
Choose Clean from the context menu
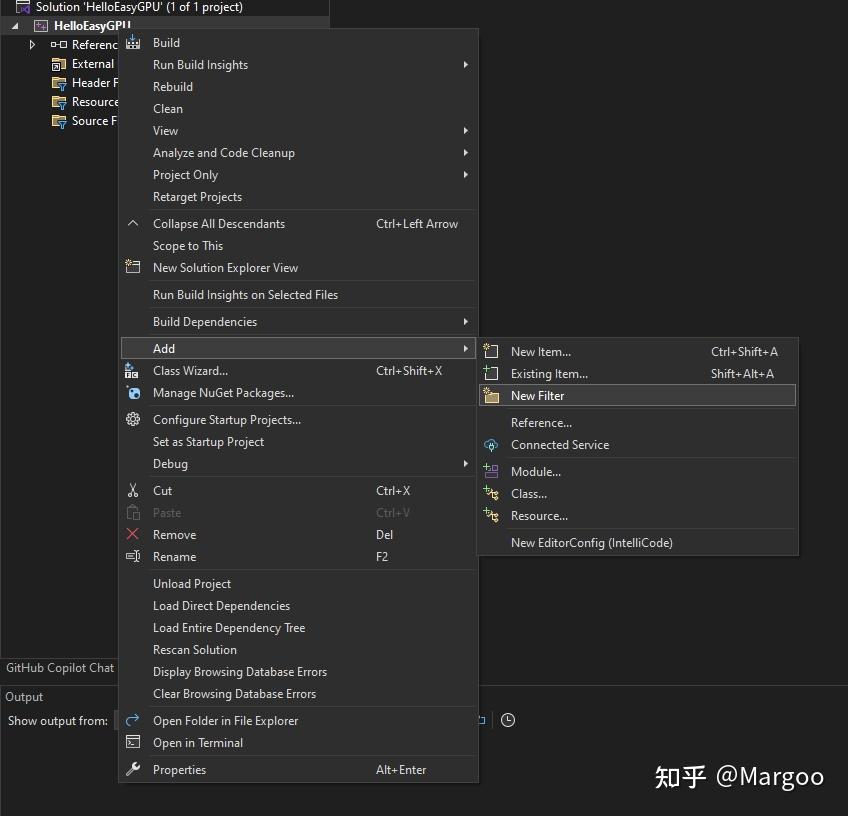click(x=298, y=109)
